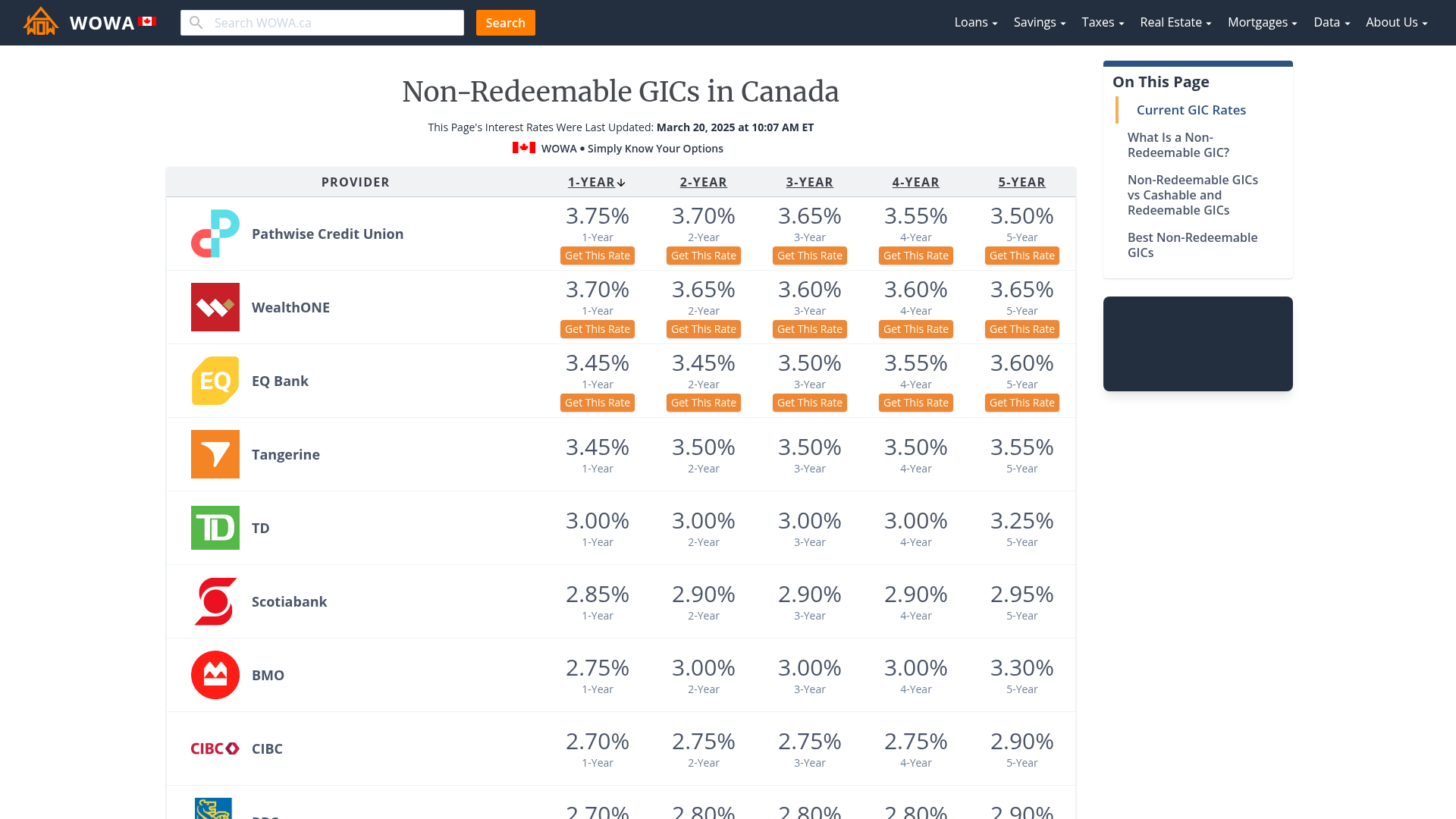The height and width of the screenshot is (819, 1456).
Task: Get EQ Bank 4-Year rate
Action: point(916,403)
